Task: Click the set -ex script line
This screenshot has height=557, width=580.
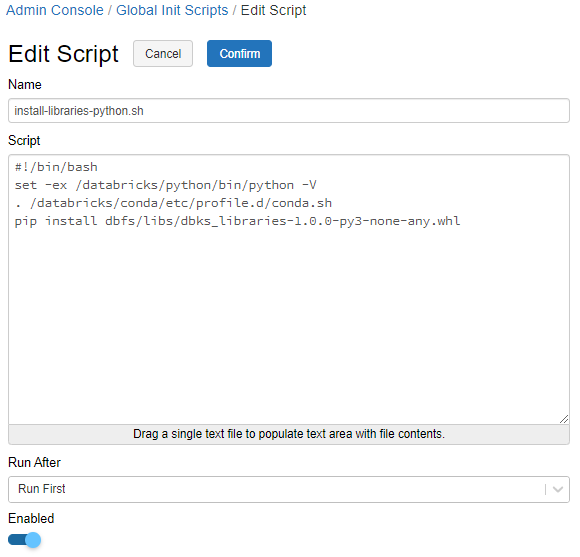Action: point(165,185)
